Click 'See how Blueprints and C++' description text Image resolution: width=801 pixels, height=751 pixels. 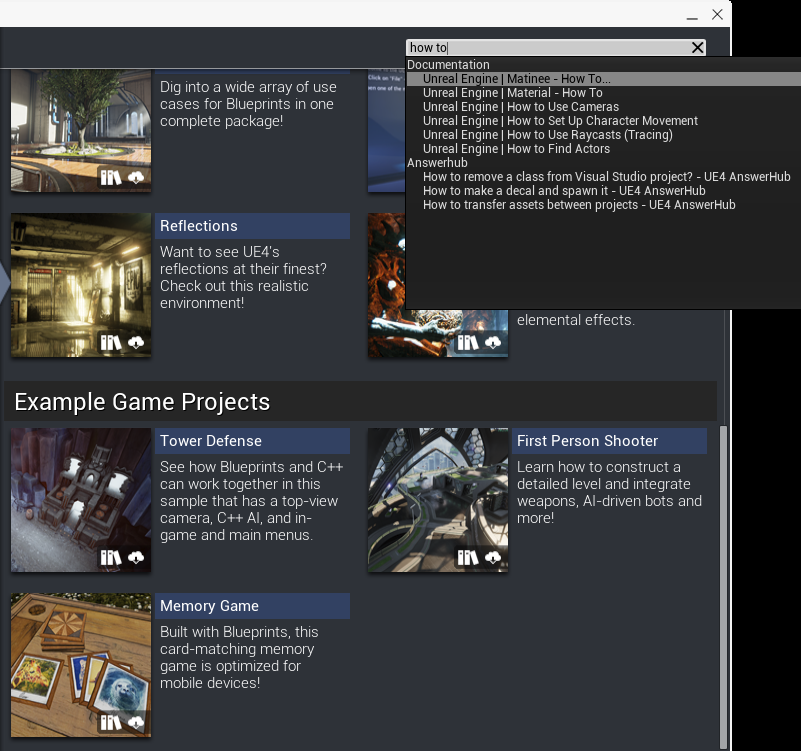point(251,501)
